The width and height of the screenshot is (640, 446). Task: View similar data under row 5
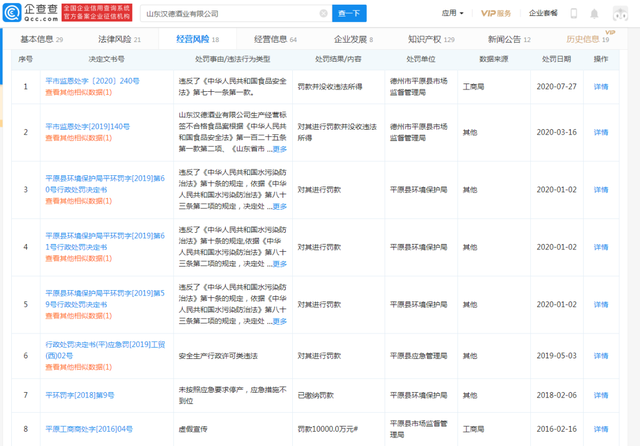(78, 316)
